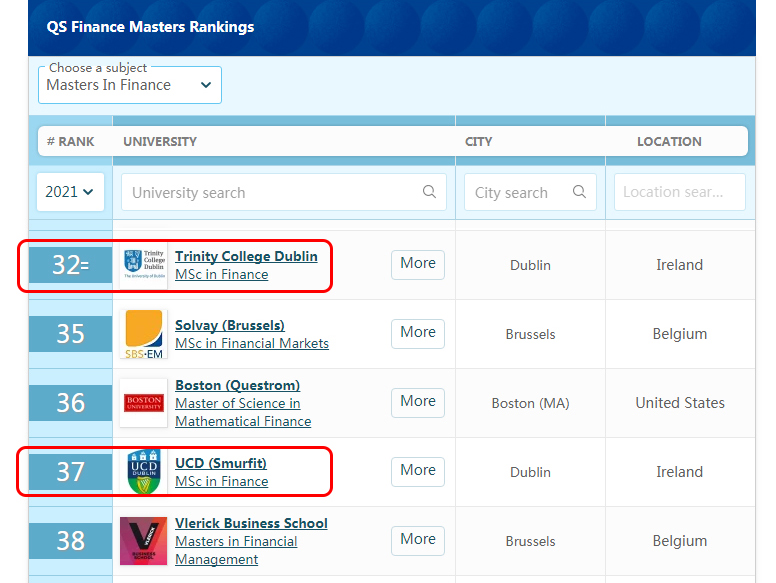
Task: Click the Trinity College Dublin logo
Action: 144,265
